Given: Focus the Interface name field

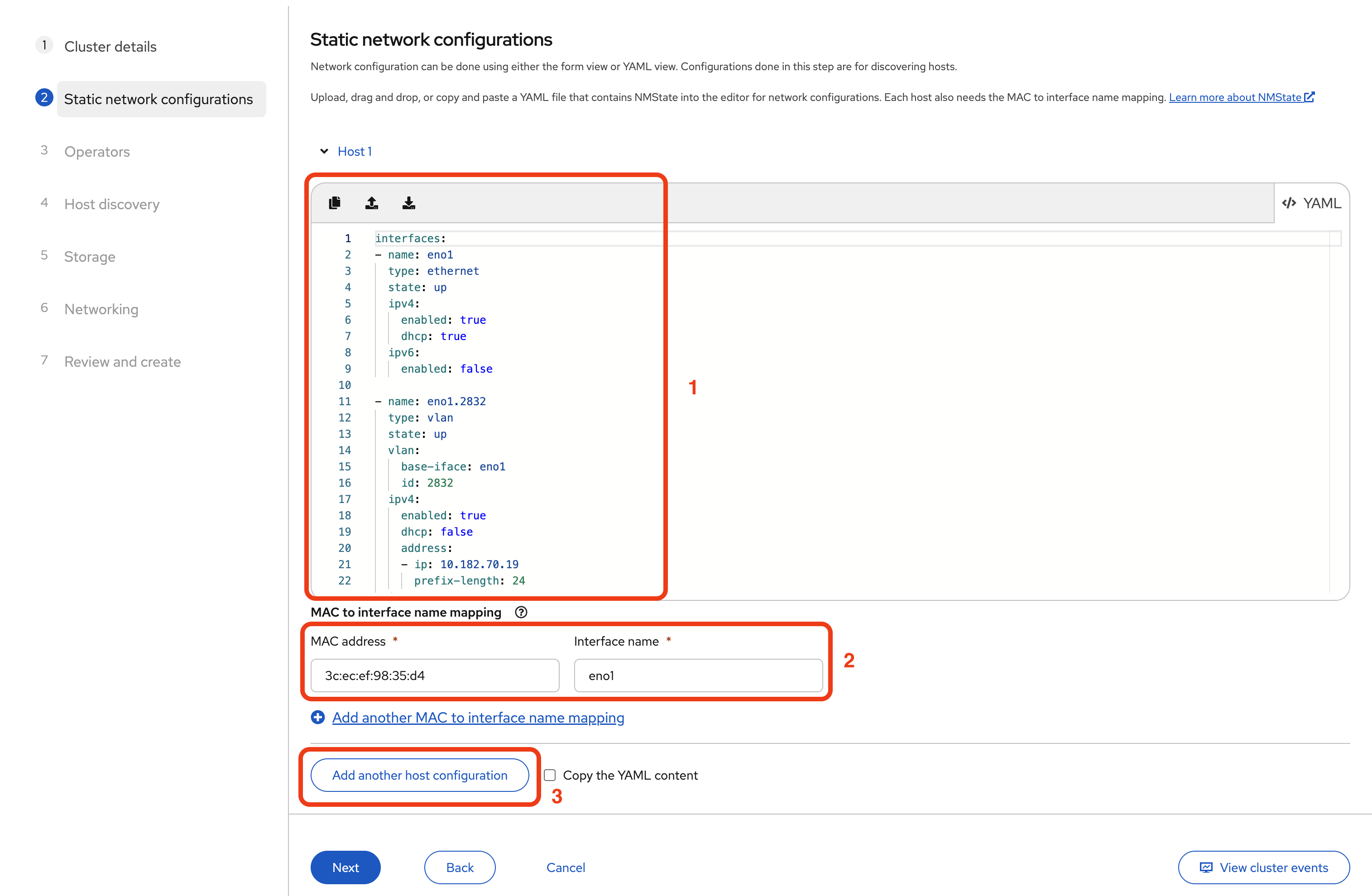Looking at the screenshot, I should click(698, 675).
